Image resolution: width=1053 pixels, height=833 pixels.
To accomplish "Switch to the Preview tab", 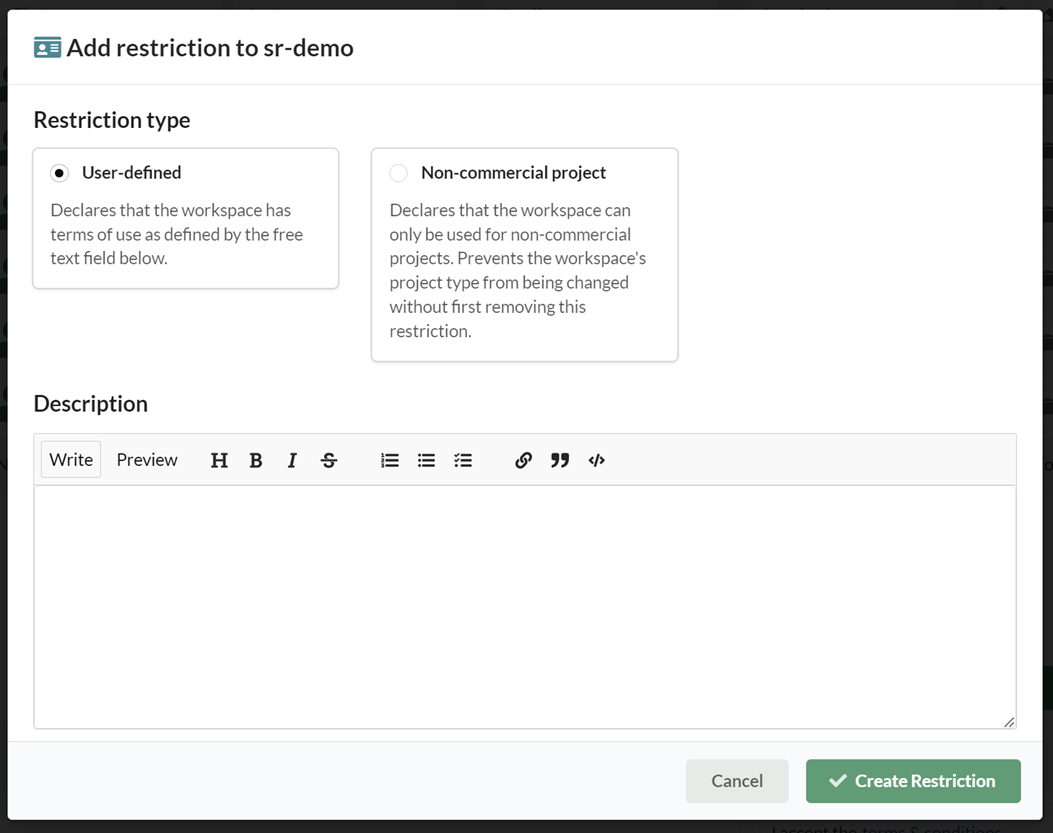I will click(147, 460).
